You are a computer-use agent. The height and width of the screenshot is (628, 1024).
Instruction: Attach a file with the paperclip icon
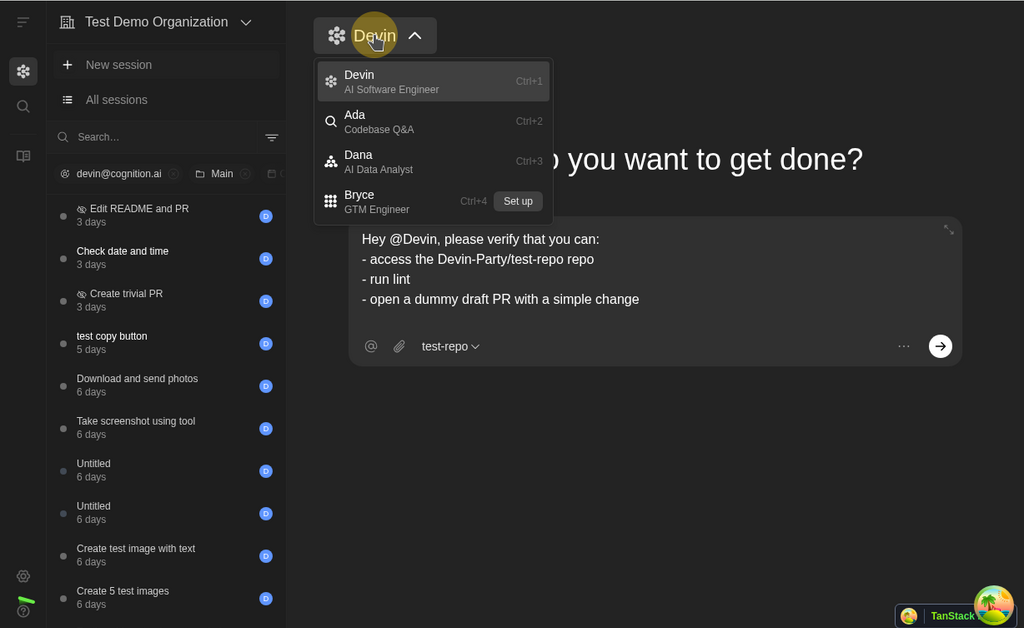coord(399,346)
